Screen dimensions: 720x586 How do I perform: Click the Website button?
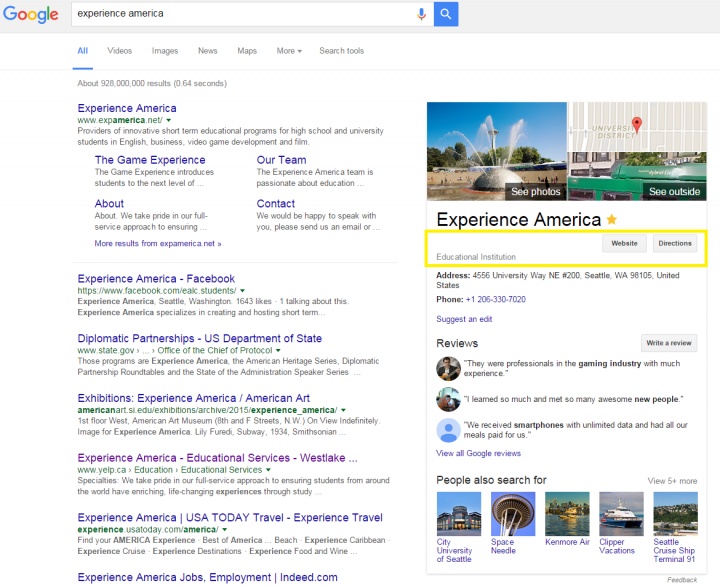[624, 243]
